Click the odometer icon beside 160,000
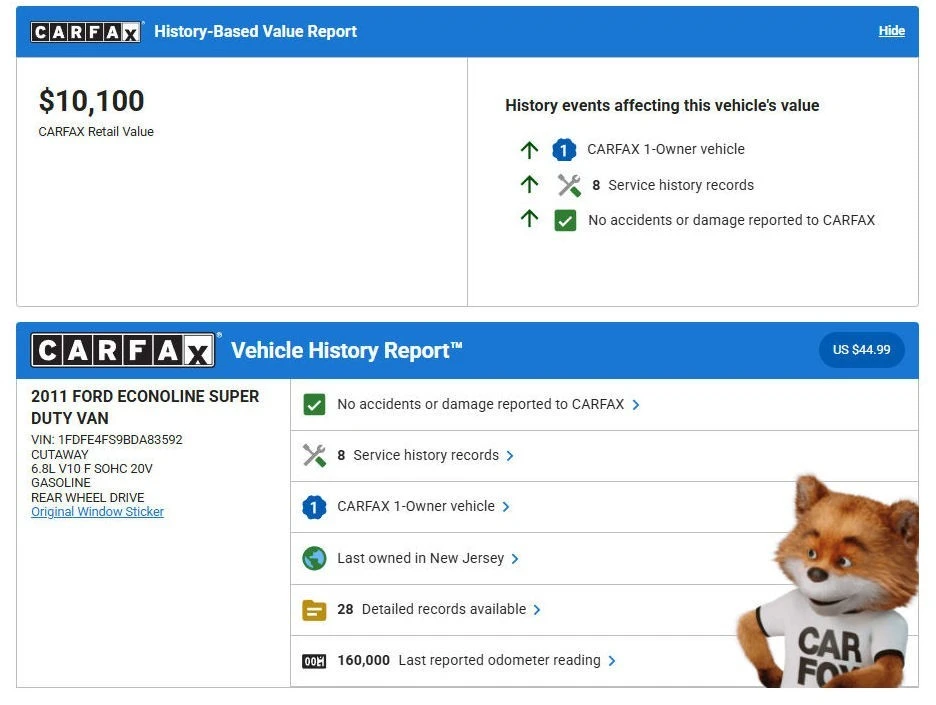Screen dimensions: 936x705 click(314, 661)
